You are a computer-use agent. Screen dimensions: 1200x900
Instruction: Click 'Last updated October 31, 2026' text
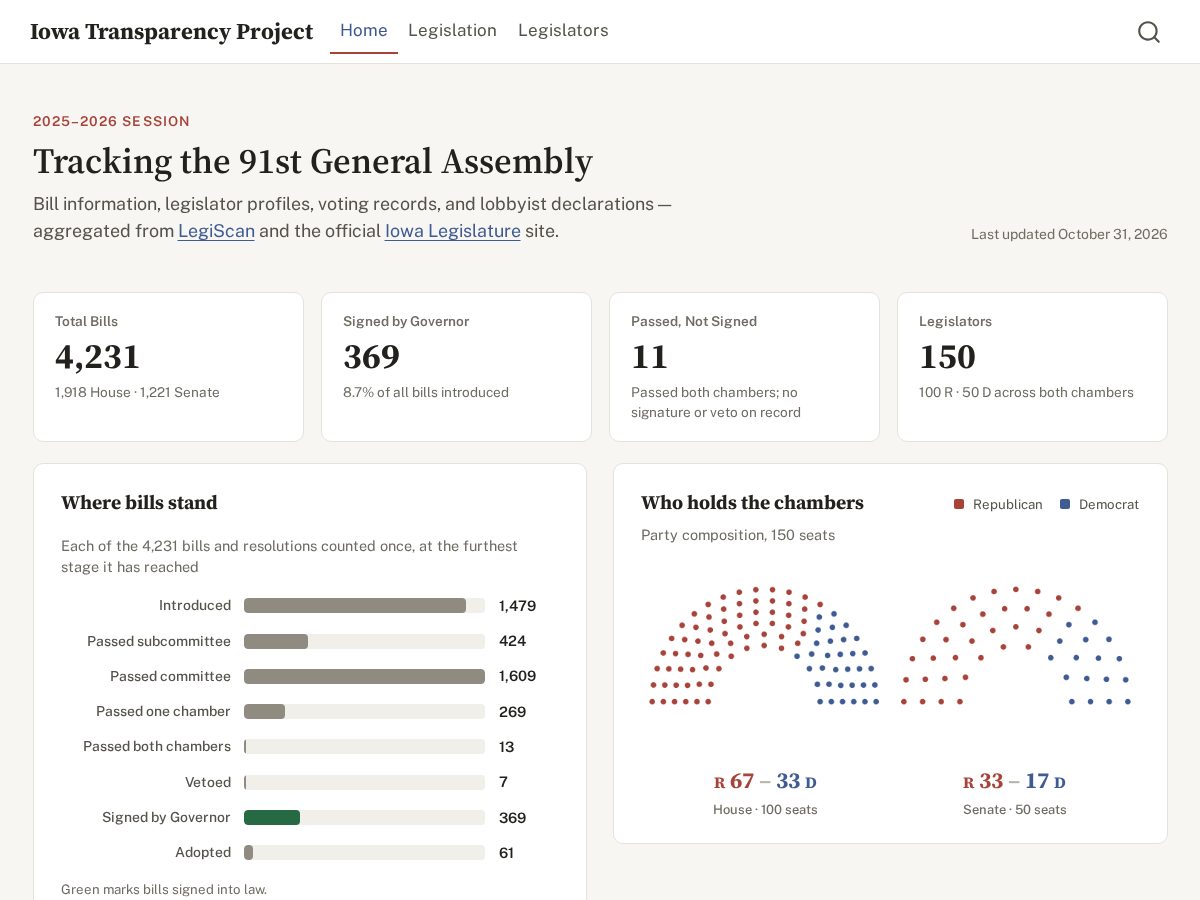coord(1069,234)
